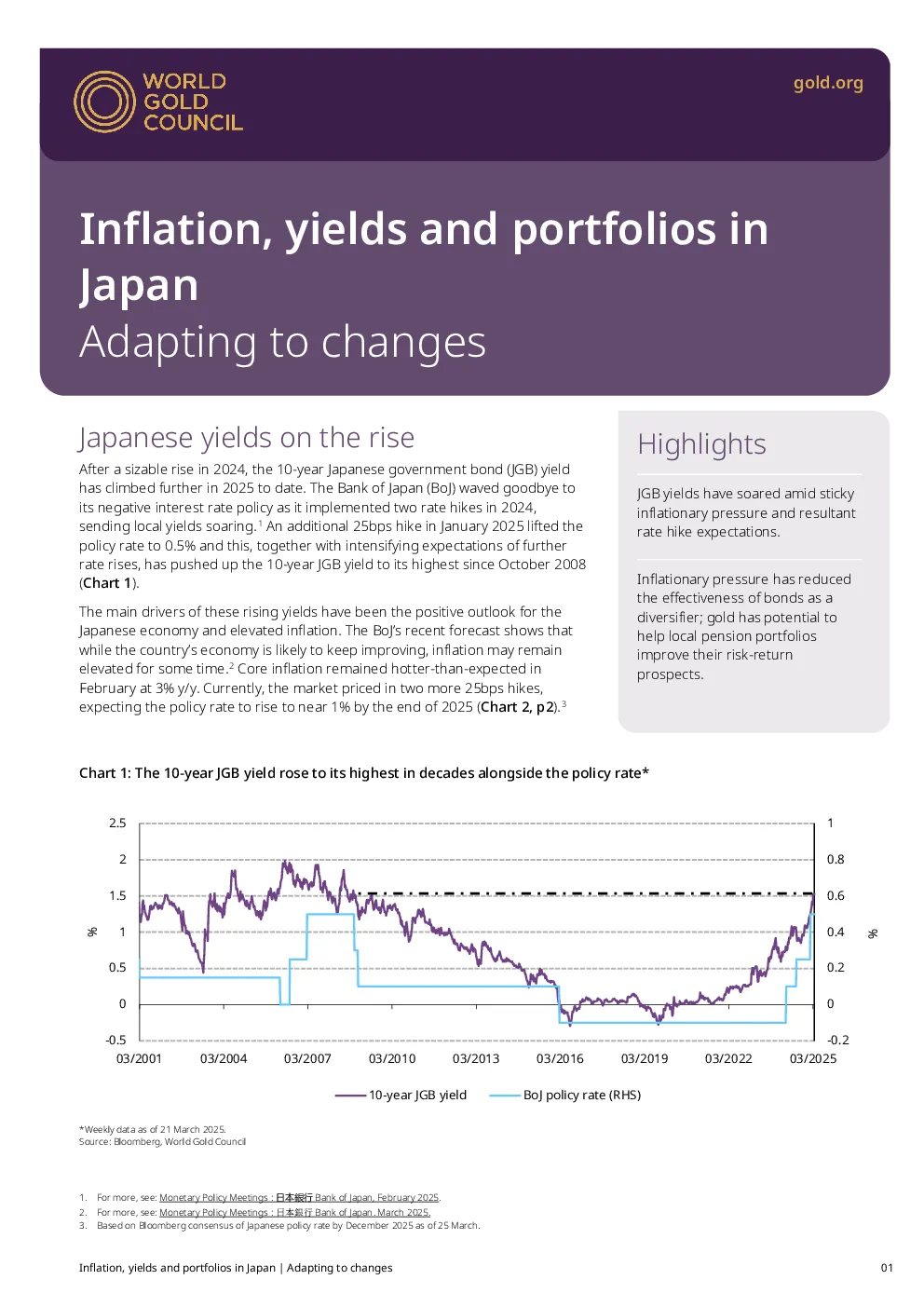Click the Highlights panel heading

click(x=701, y=444)
